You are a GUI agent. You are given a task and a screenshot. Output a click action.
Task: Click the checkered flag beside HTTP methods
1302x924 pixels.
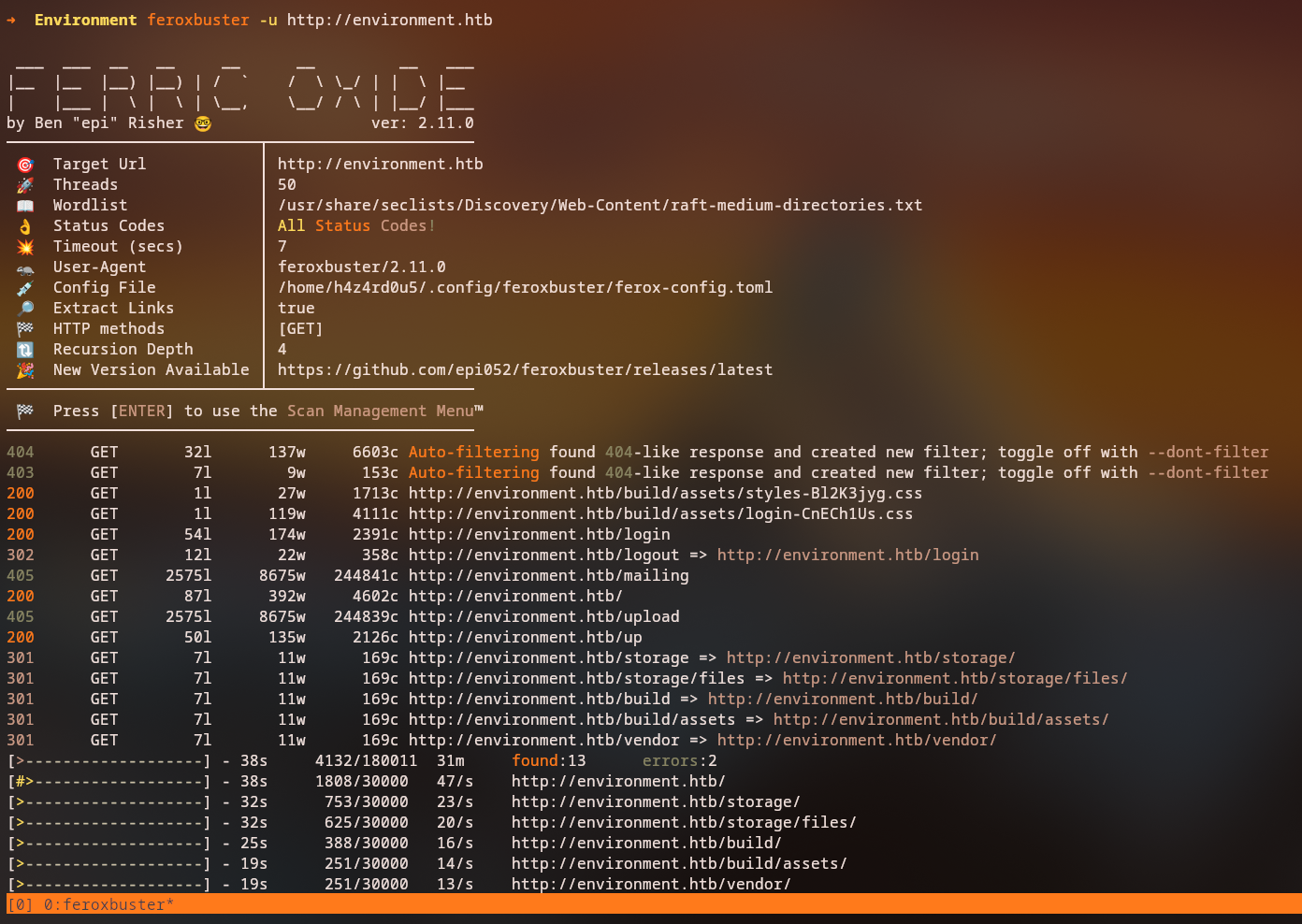pyautogui.click(x=25, y=329)
